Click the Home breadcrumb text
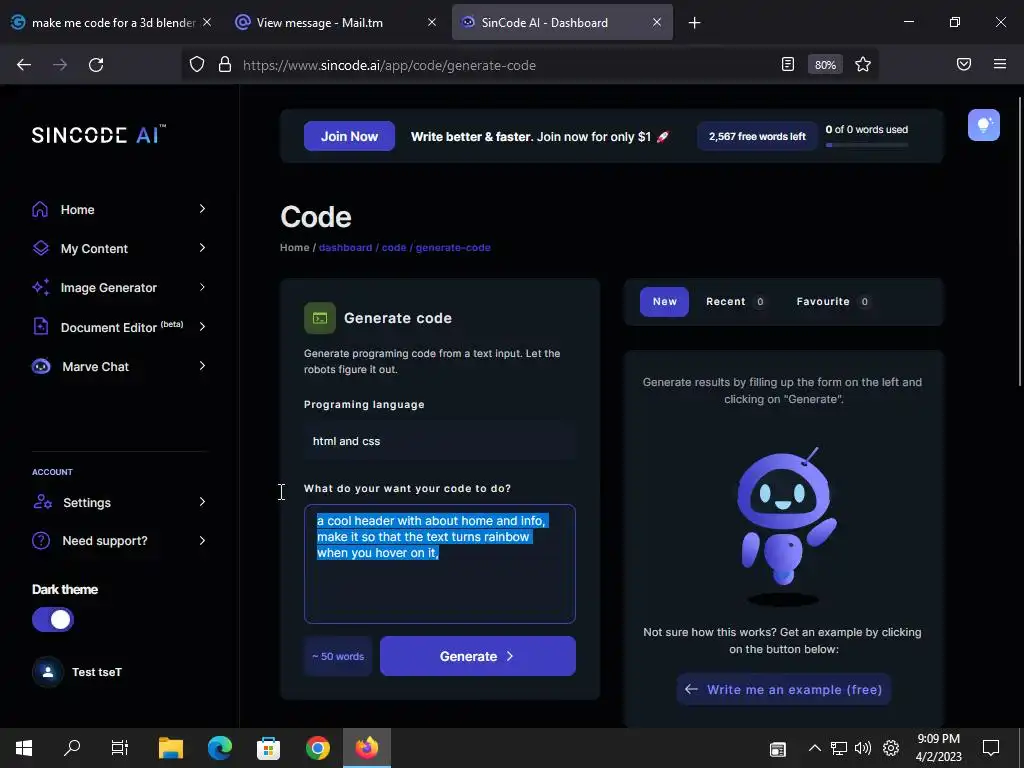 [295, 248]
